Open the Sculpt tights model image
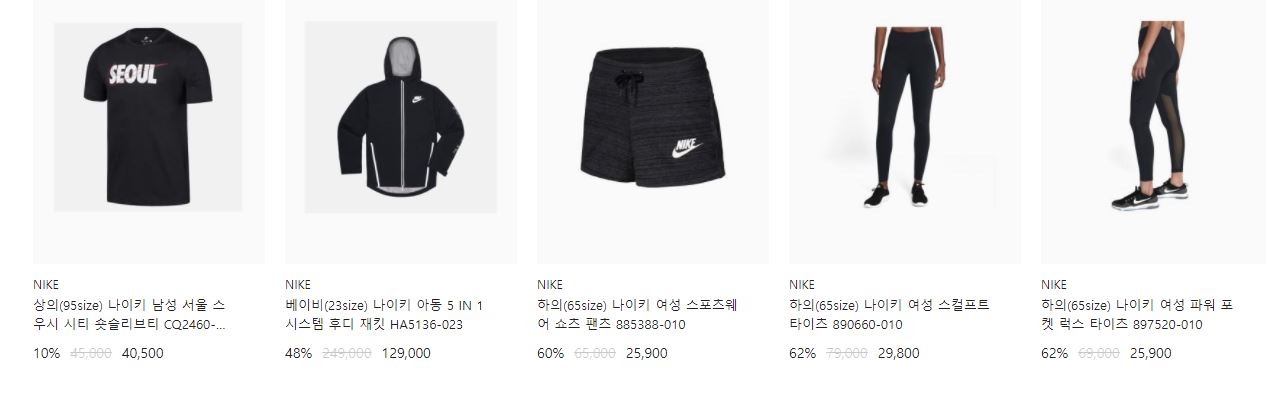This screenshot has width=1266, height=410. point(905,130)
